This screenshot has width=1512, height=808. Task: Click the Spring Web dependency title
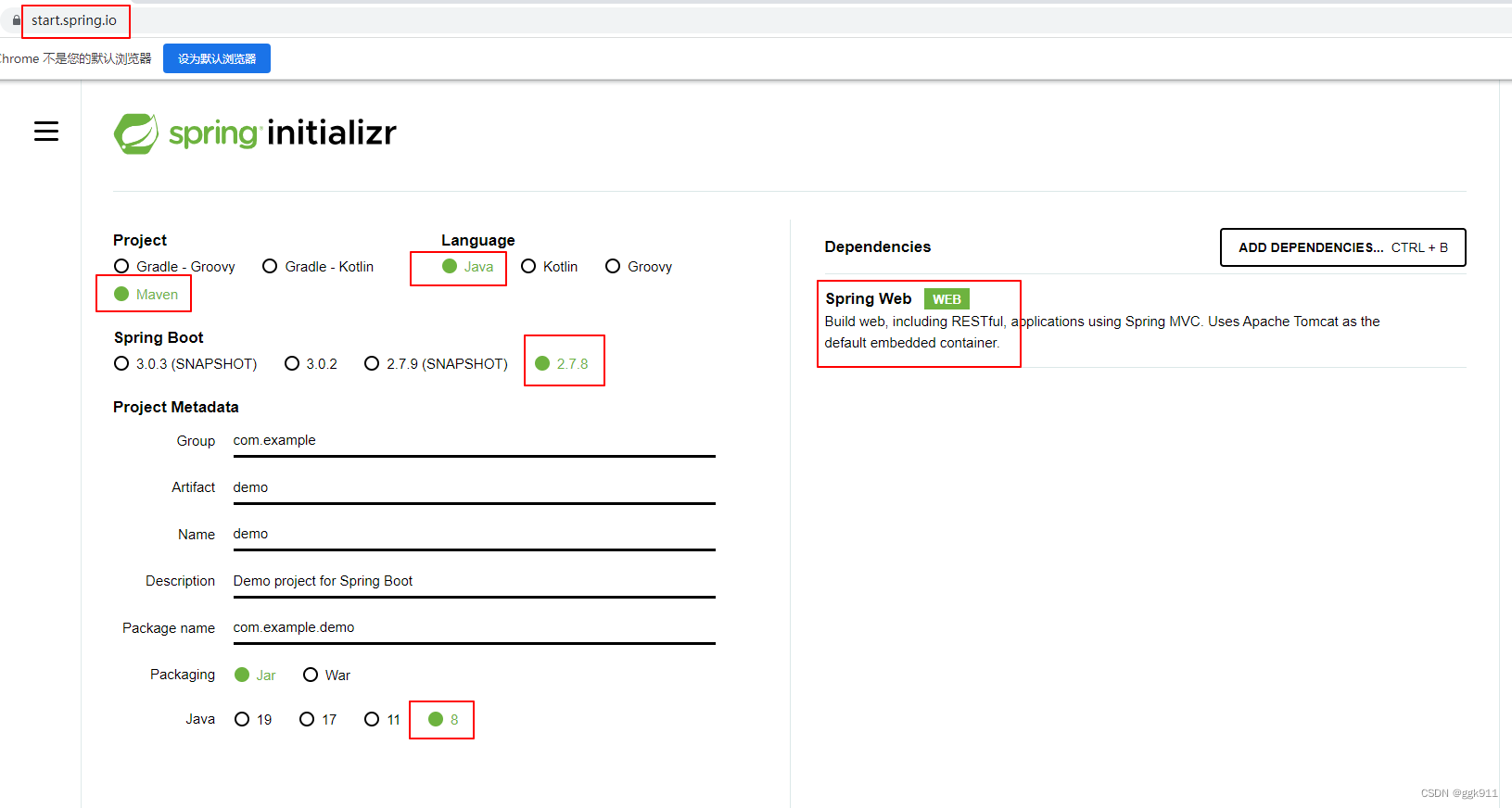click(869, 298)
